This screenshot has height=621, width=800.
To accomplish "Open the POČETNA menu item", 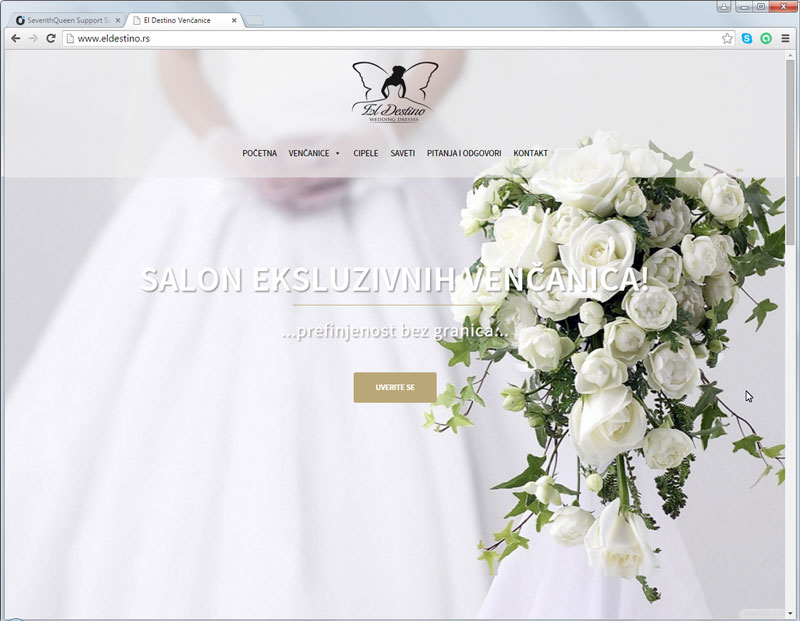I will [259, 153].
